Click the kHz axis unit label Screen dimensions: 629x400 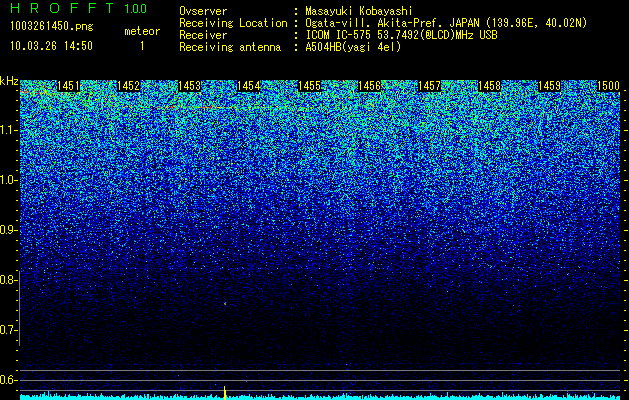[9, 82]
